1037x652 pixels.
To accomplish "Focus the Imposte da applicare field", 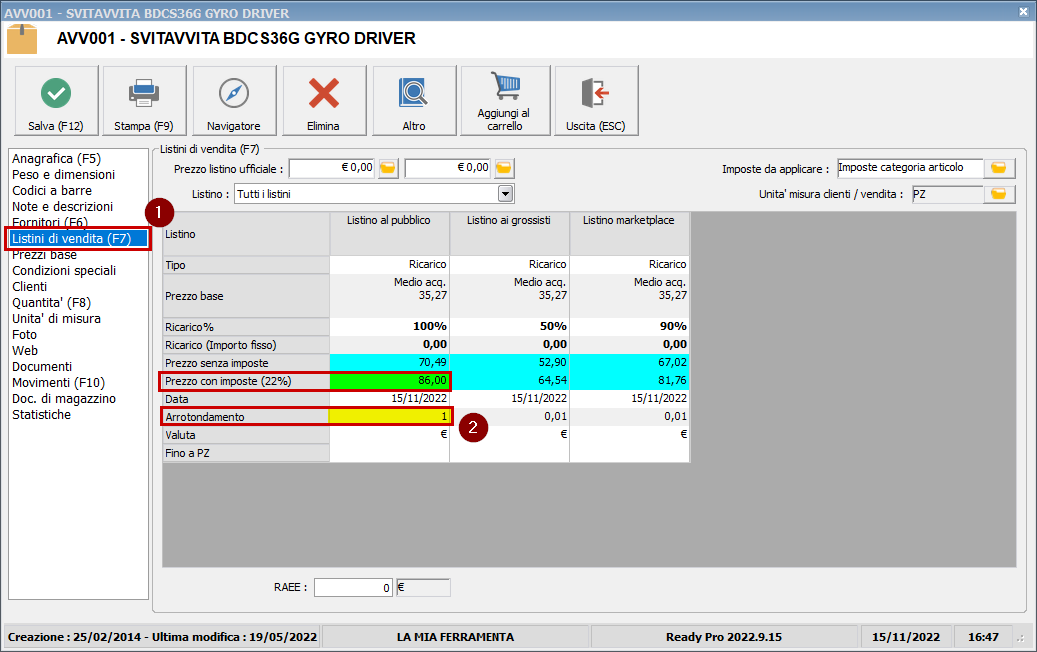I will 910,168.
